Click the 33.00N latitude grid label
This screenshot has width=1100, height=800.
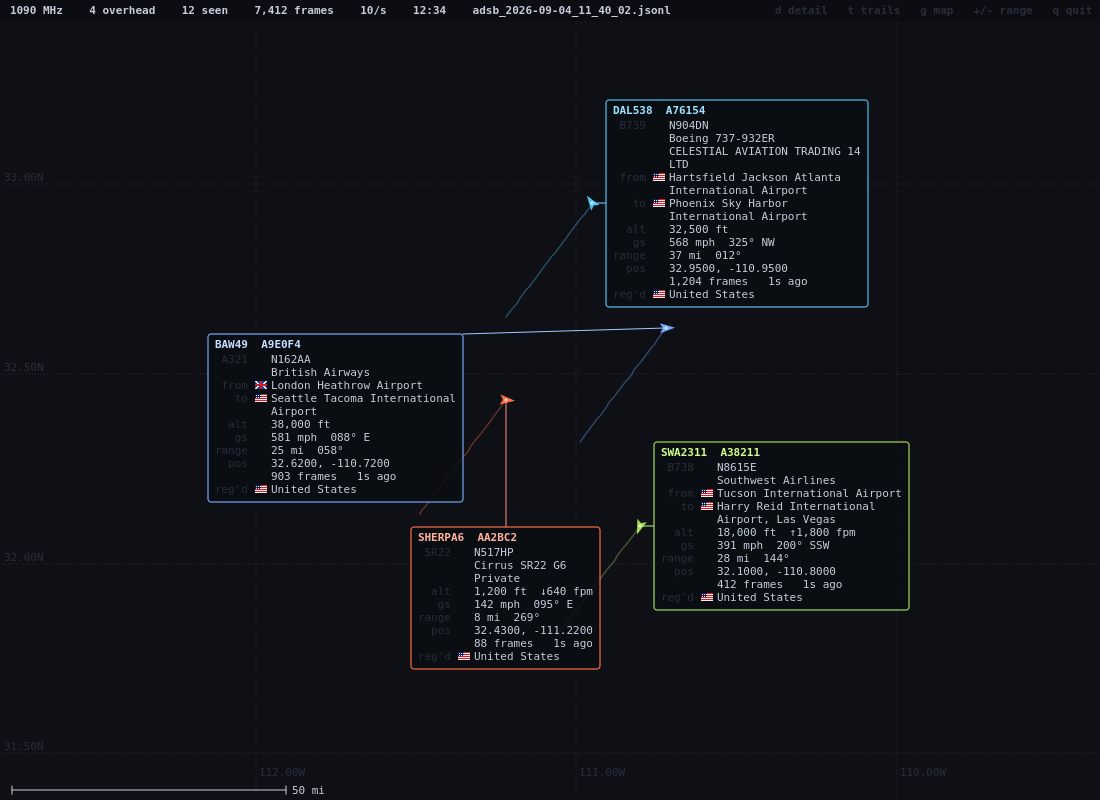tap(24, 178)
